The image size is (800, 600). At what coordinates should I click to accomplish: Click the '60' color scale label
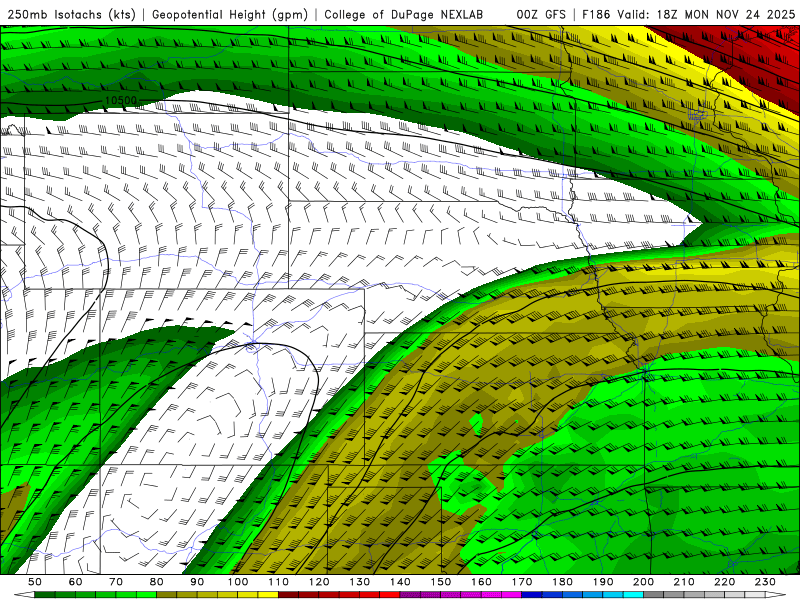76,582
